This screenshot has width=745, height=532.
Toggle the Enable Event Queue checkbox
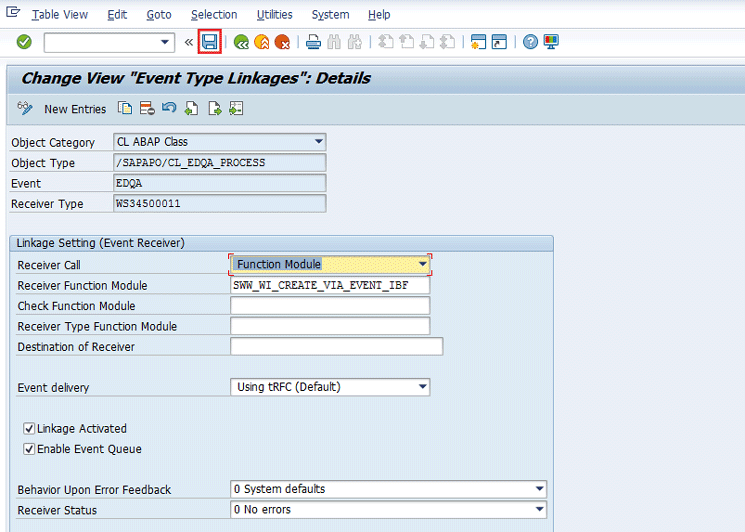point(29,449)
